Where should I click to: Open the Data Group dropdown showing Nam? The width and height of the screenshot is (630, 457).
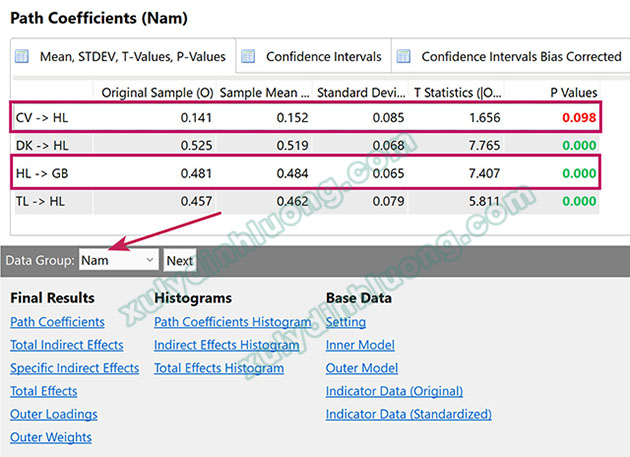tap(119, 260)
